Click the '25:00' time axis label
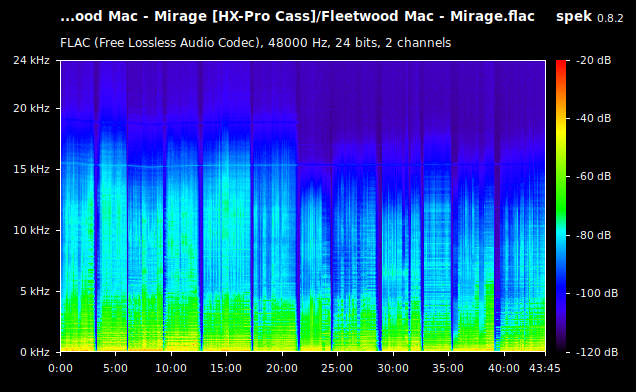This screenshot has width=636, height=392. click(x=337, y=368)
